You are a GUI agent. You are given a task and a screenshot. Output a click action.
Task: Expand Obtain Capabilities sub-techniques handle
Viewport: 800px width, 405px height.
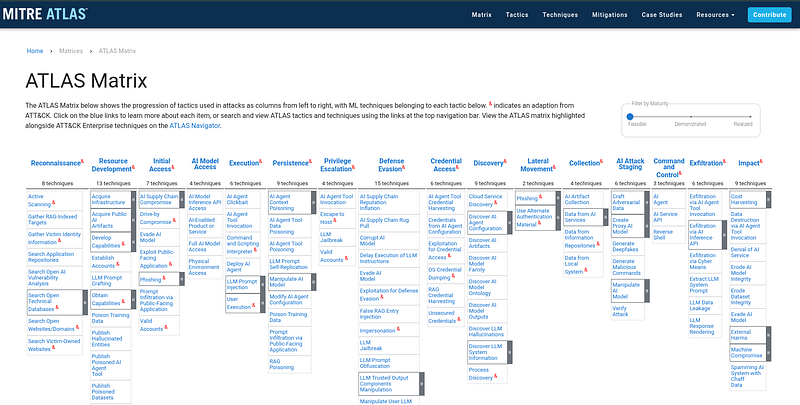pyautogui.click(x=134, y=299)
